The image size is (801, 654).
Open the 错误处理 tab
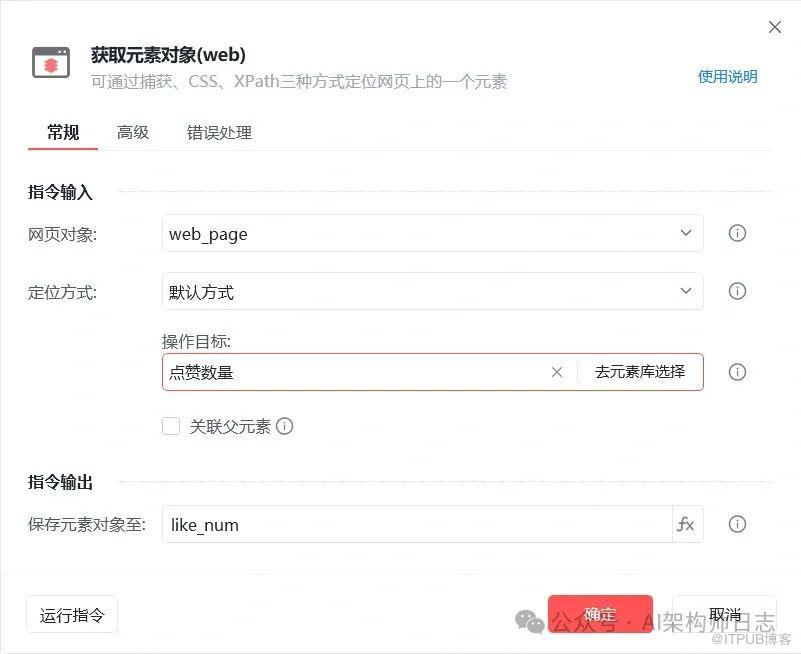[x=219, y=133]
